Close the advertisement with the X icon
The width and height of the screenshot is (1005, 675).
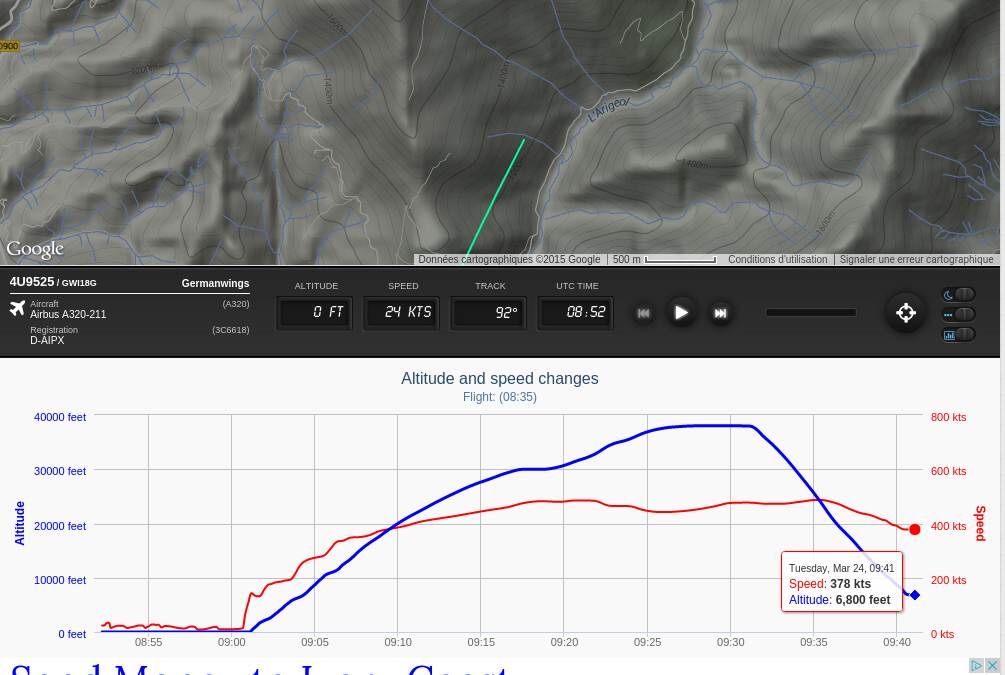[x=992, y=665]
